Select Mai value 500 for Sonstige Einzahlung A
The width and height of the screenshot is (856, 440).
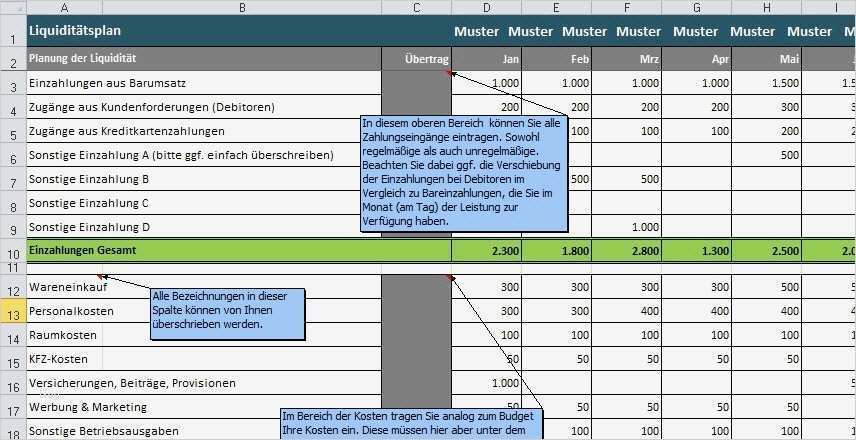766,155
